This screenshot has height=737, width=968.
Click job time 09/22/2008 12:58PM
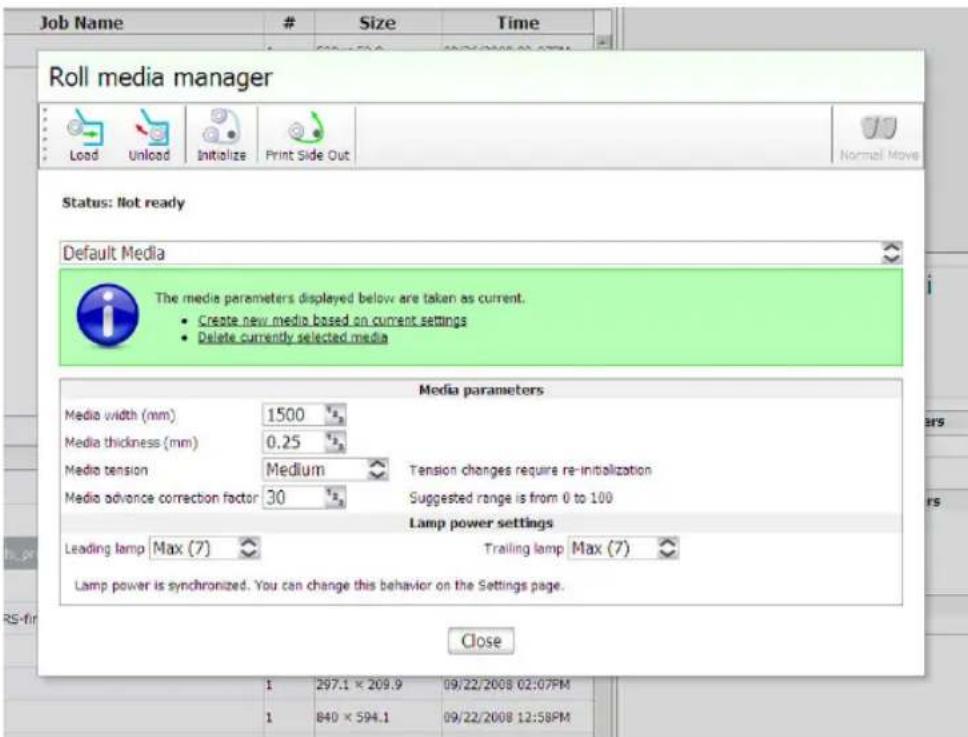pyautogui.click(x=506, y=717)
